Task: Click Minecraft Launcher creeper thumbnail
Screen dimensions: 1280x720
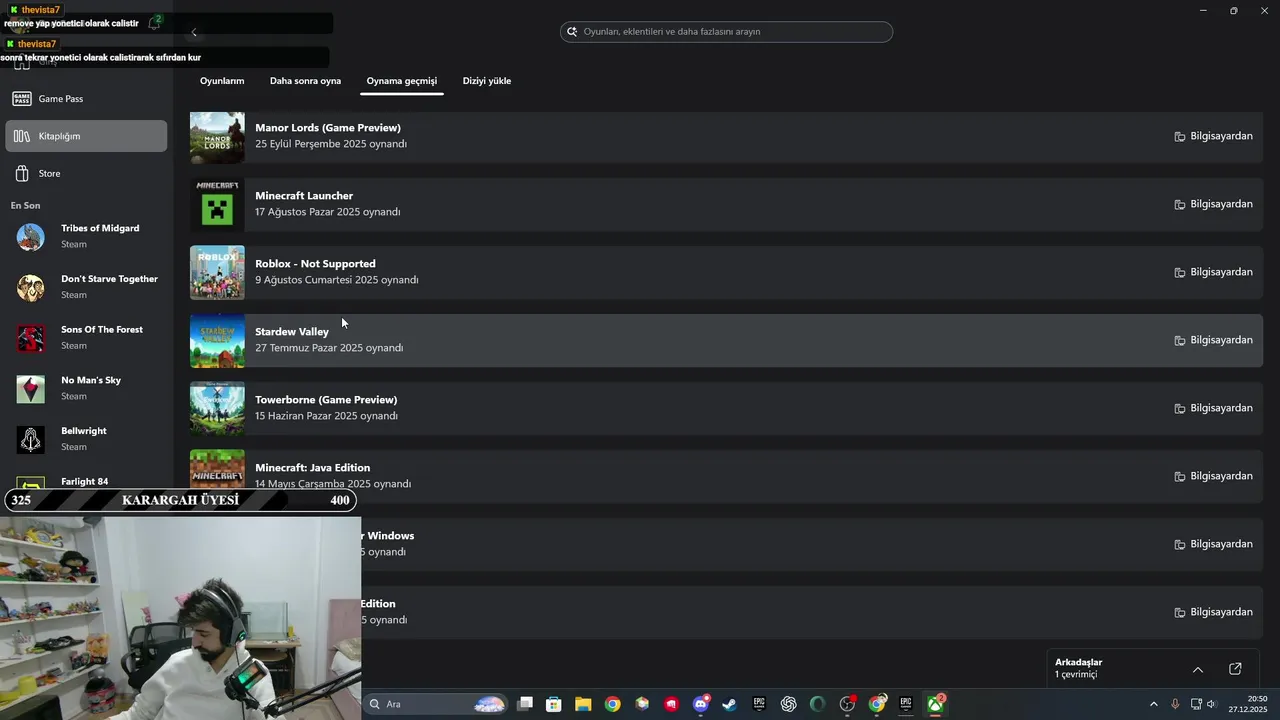Action: coord(217,204)
